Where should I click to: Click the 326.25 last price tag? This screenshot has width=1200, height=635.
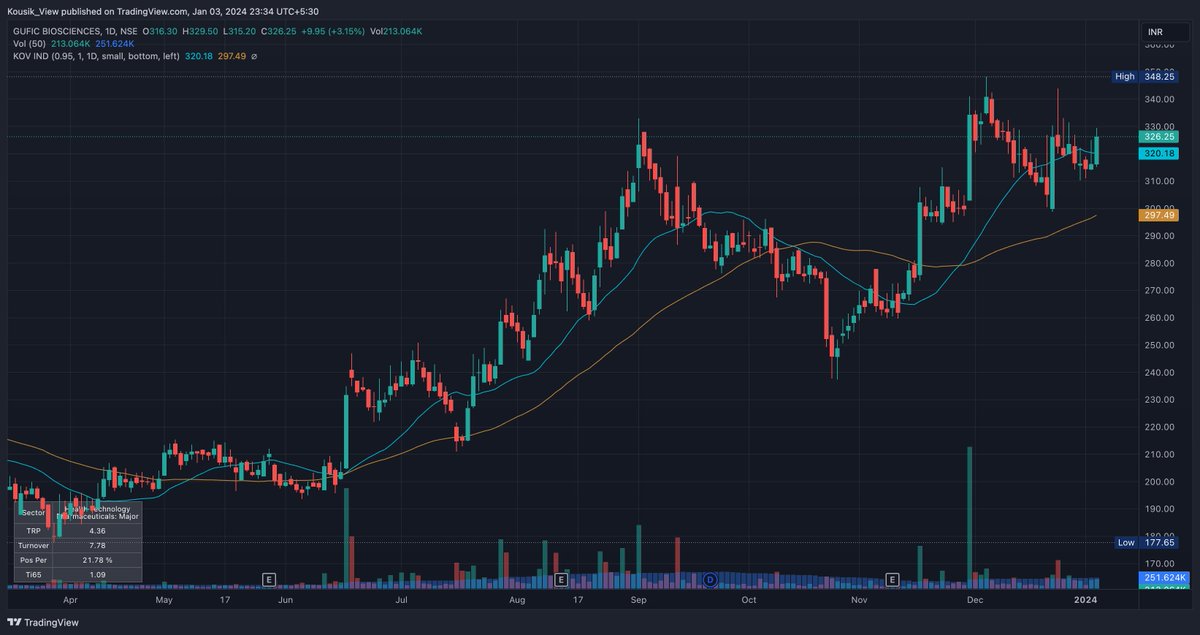[x=1159, y=136]
